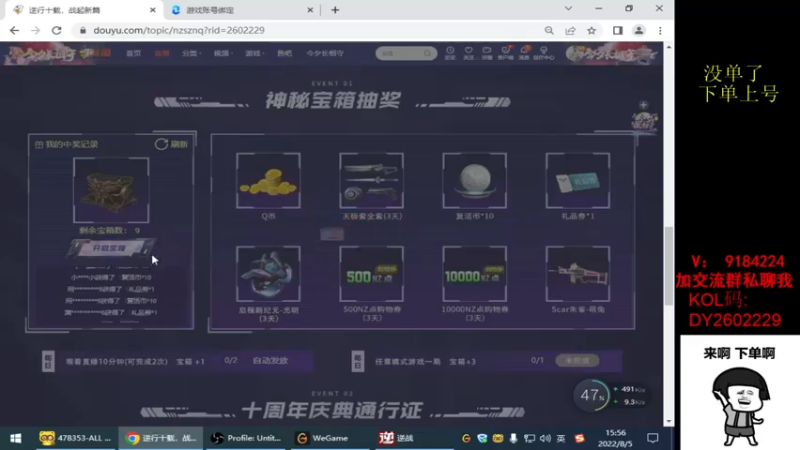This screenshot has width=800, height=450.
Task: Click the volume speaker tray icon
Action: click(x=545, y=438)
